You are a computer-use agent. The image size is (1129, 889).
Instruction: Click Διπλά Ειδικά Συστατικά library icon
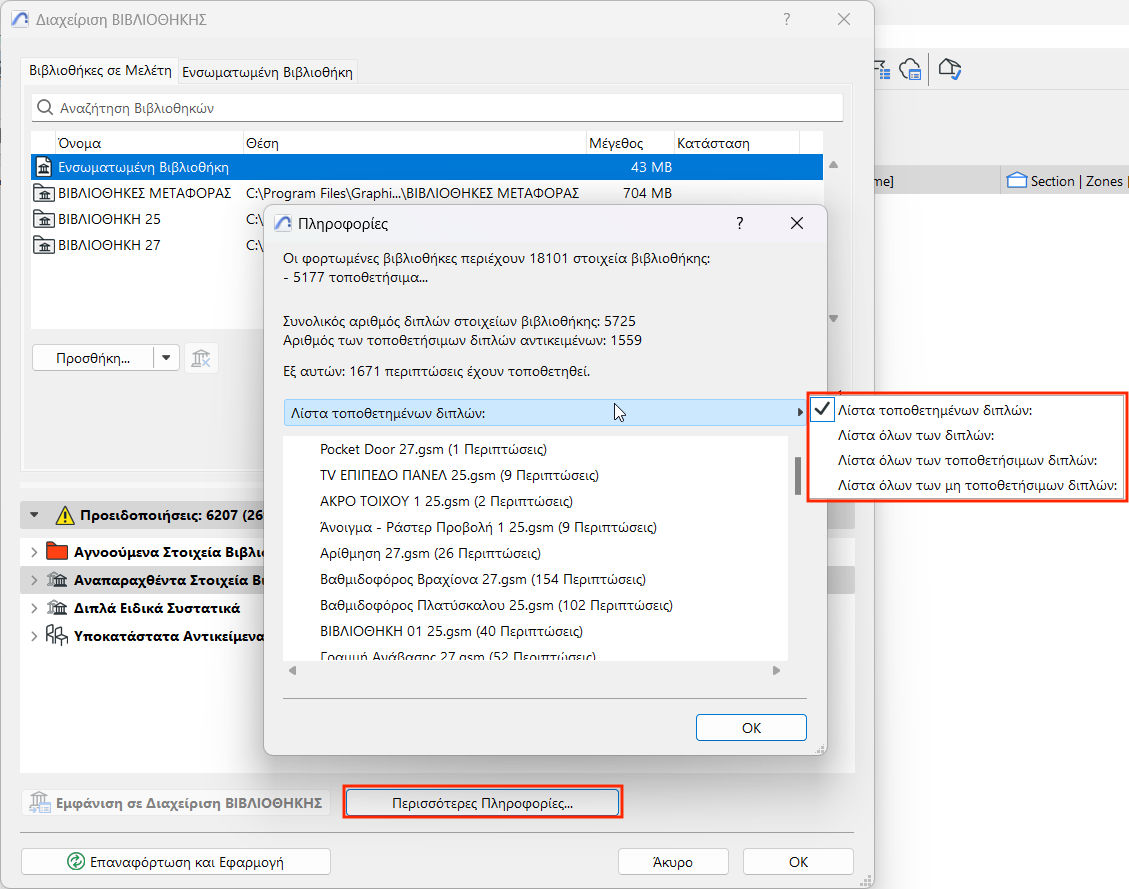pos(57,608)
